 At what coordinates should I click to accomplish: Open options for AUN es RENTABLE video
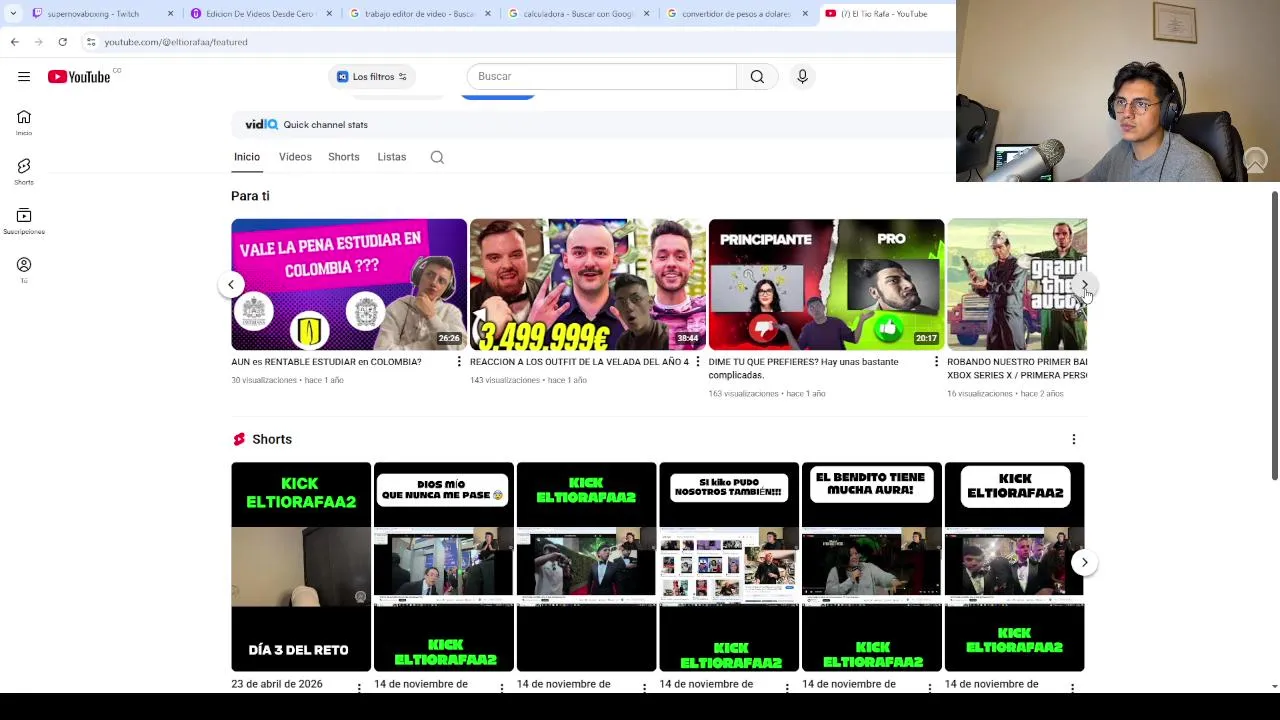pyautogui.click(x=459, y=362)
